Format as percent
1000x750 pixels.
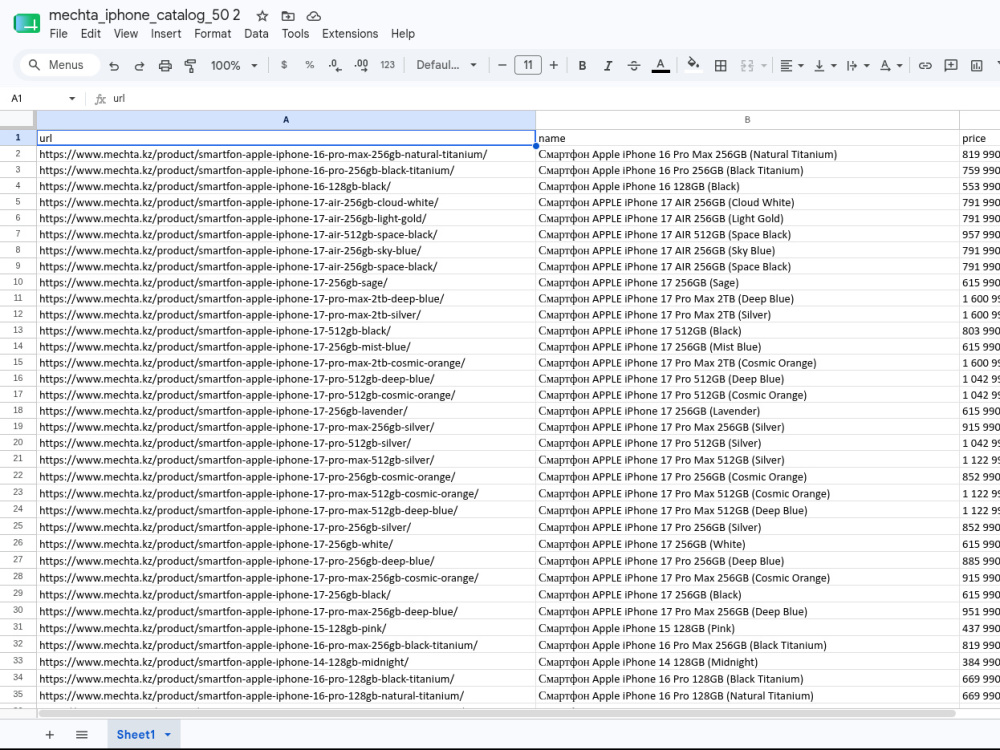[309, 65]
